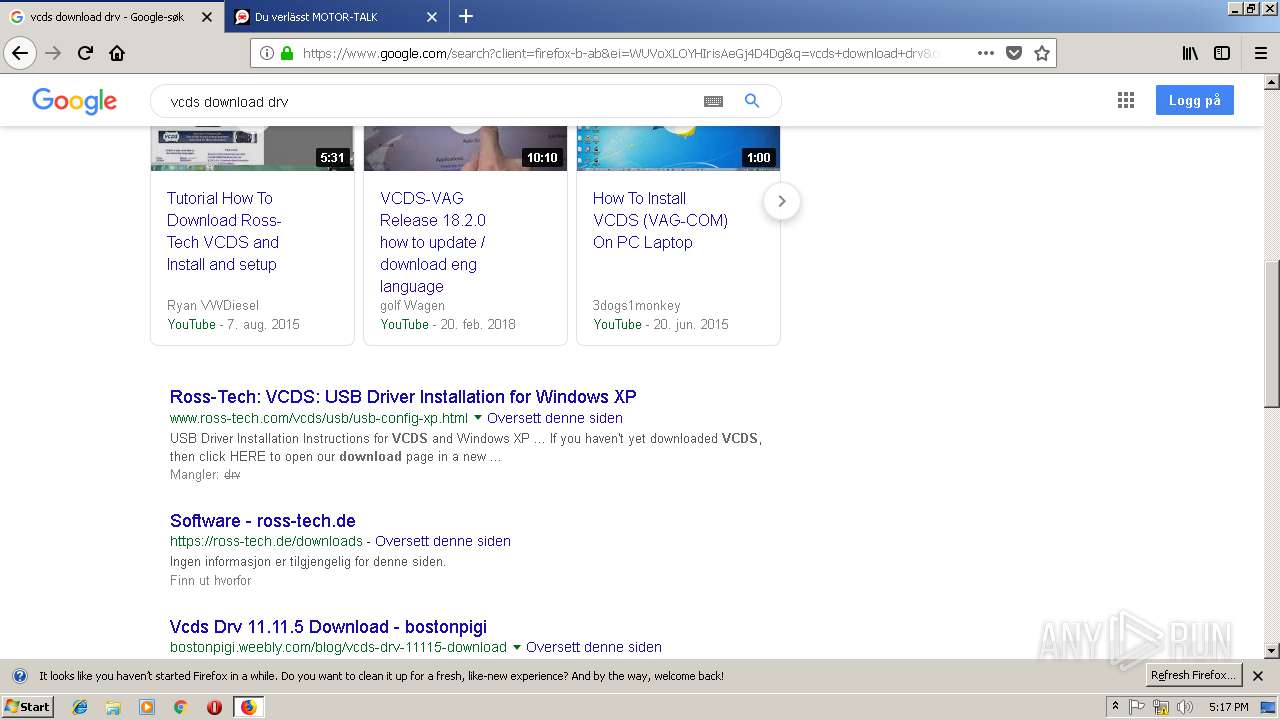Image resolution: width=1280 pixels, height=720 pixels.
Task: Launch Opera from the taskbar
Action: pos(214,707)
